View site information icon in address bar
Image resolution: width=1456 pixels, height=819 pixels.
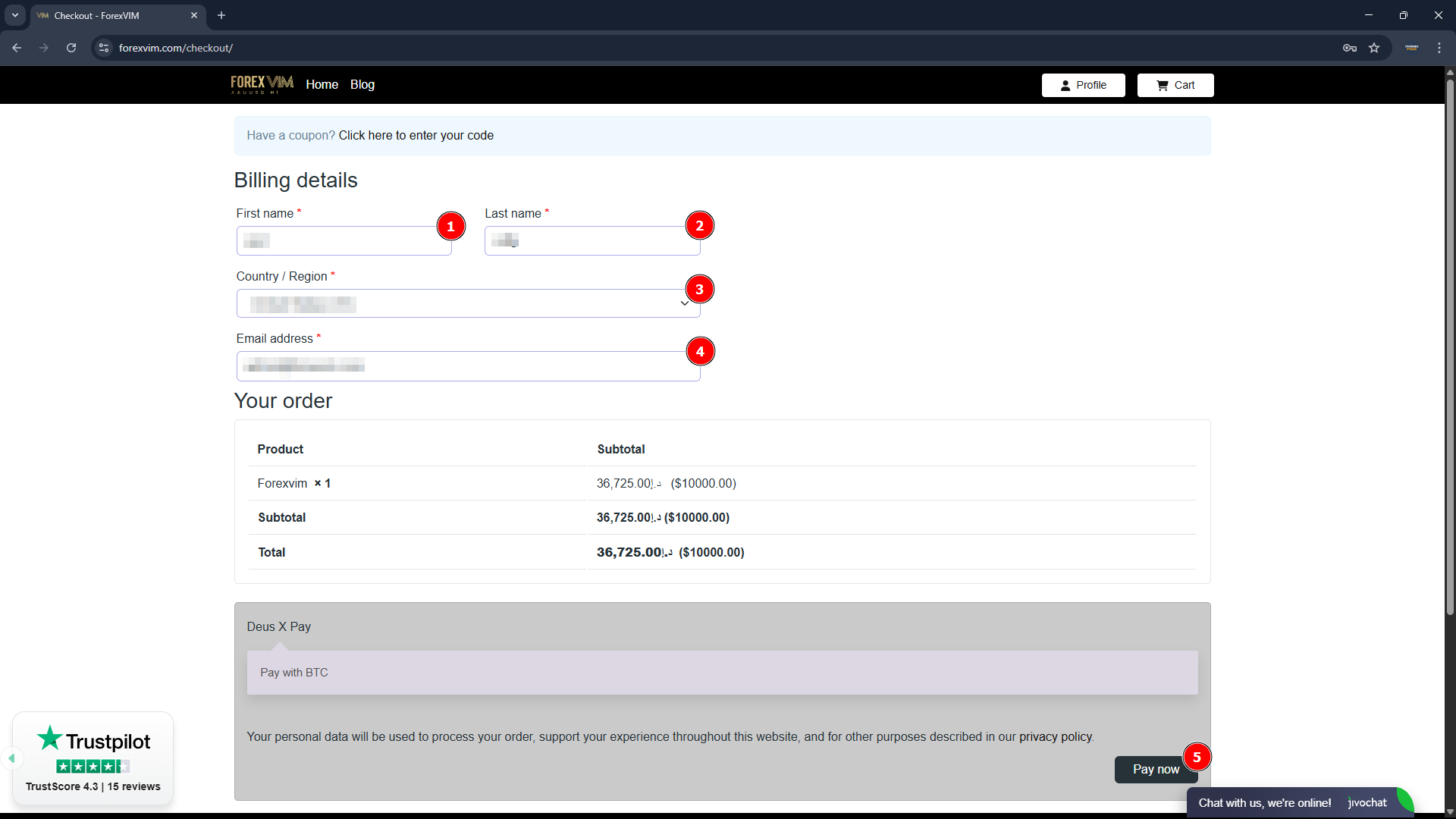(104, 48)
